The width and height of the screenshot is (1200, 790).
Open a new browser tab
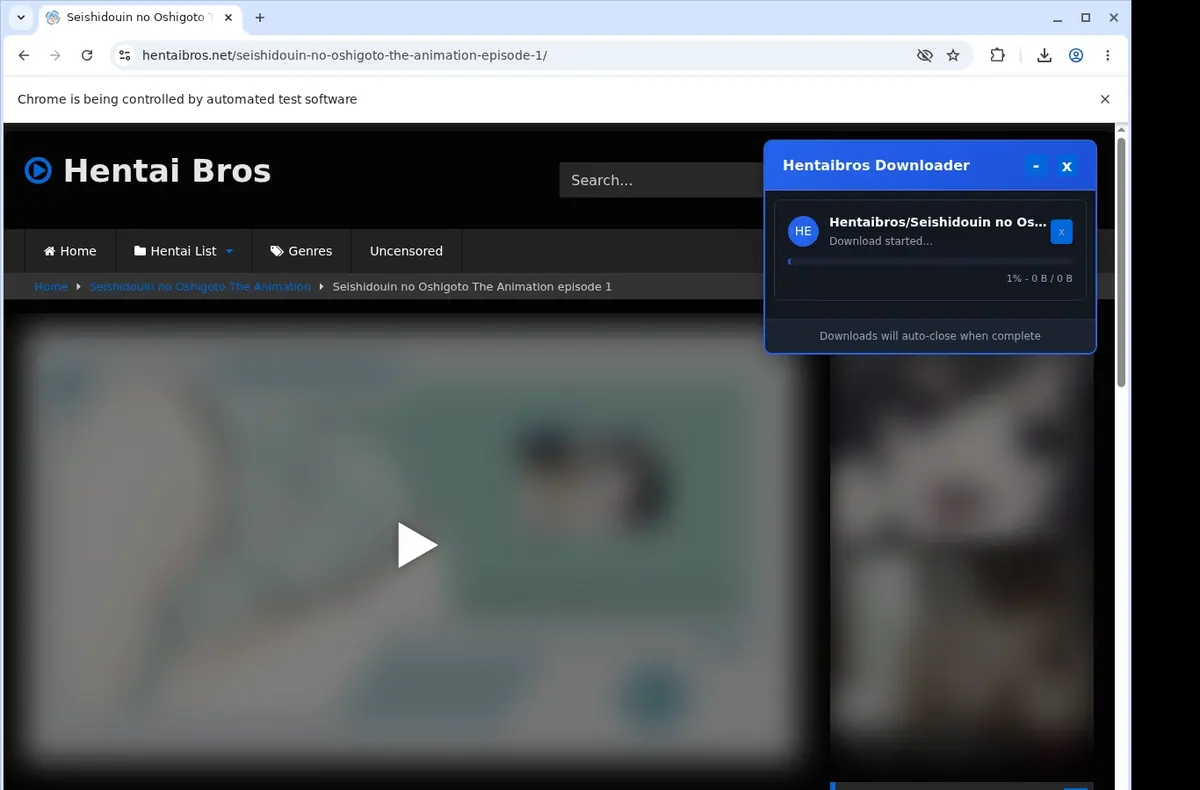coord(260,17)
